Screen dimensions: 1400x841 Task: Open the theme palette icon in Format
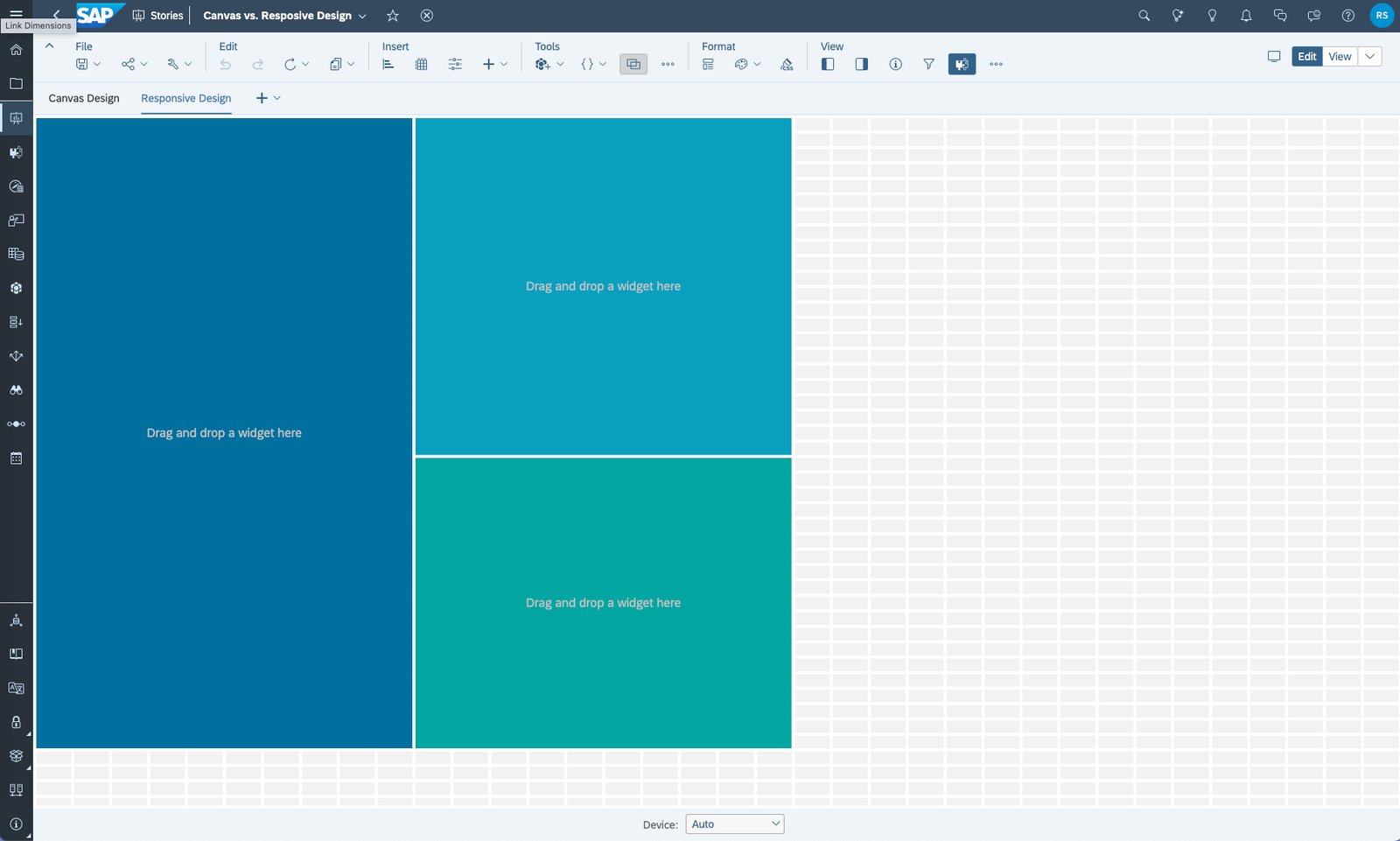click(740, 64)
